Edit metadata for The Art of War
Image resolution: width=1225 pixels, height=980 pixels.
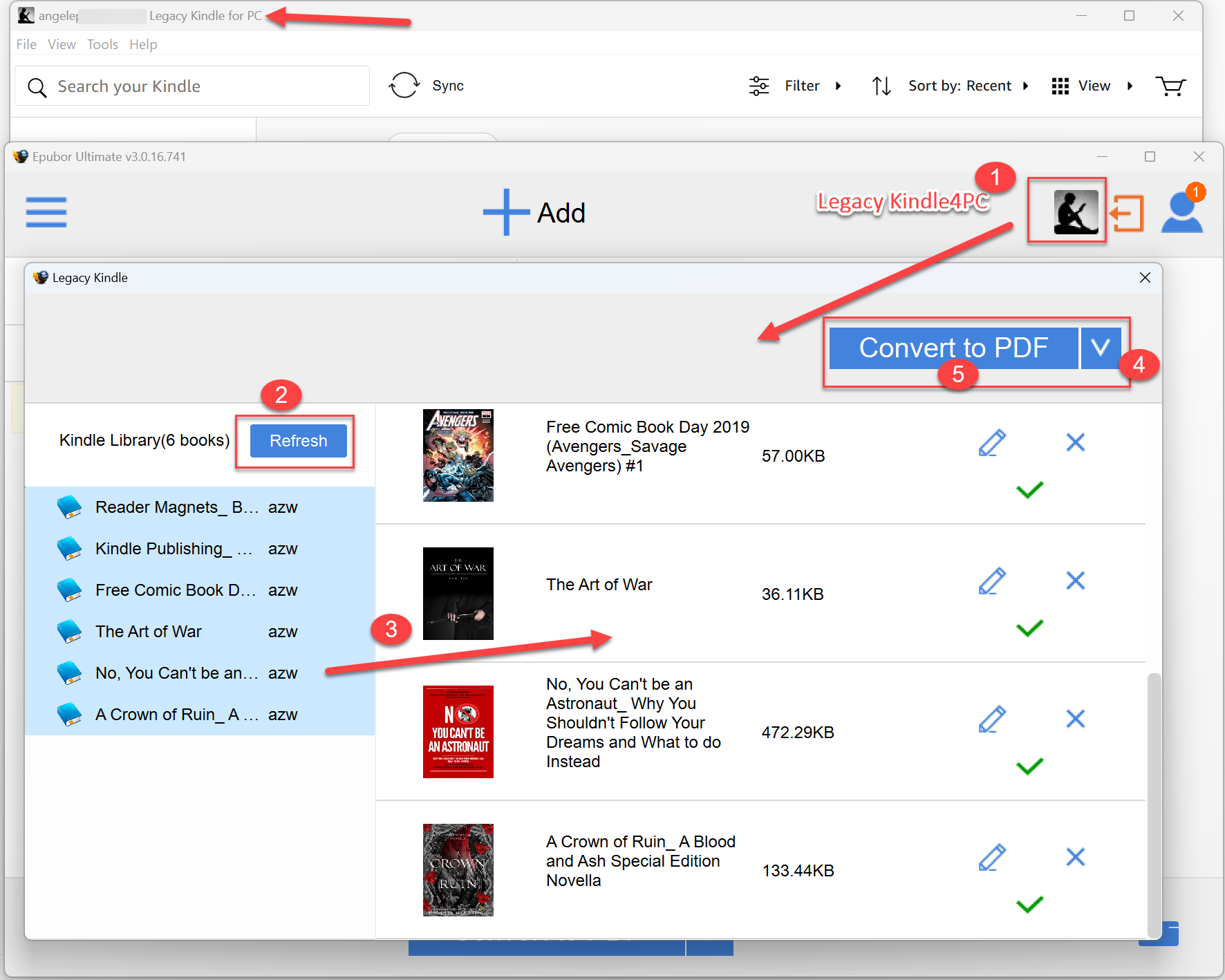(x=992, y=581)
